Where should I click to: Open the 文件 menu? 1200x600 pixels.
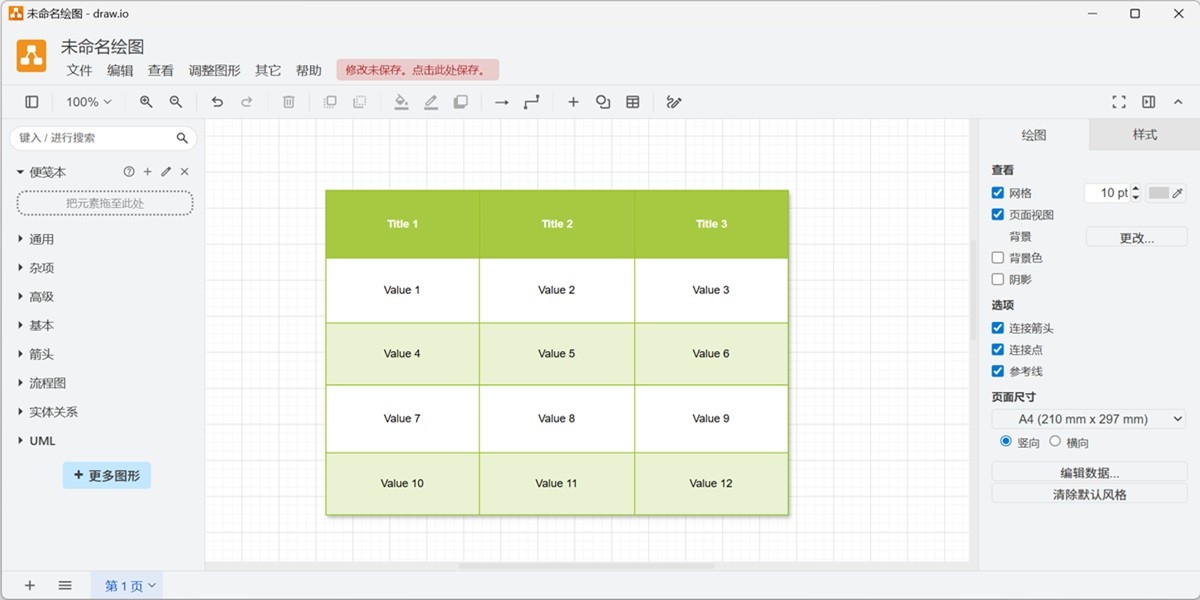tap(79, 71)
